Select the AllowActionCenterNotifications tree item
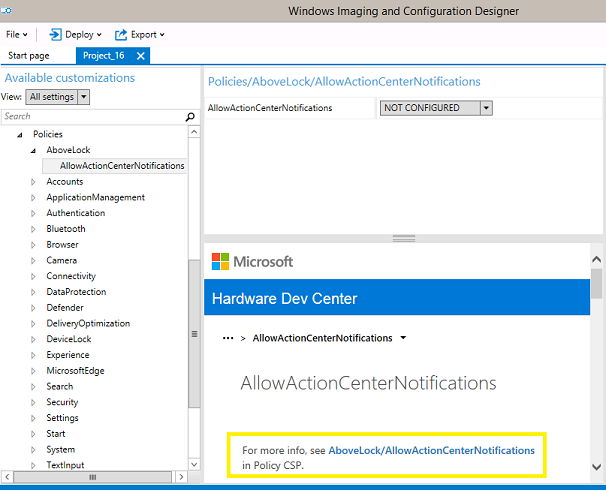This screenshot has height=490, width=606. pos(121,166)
